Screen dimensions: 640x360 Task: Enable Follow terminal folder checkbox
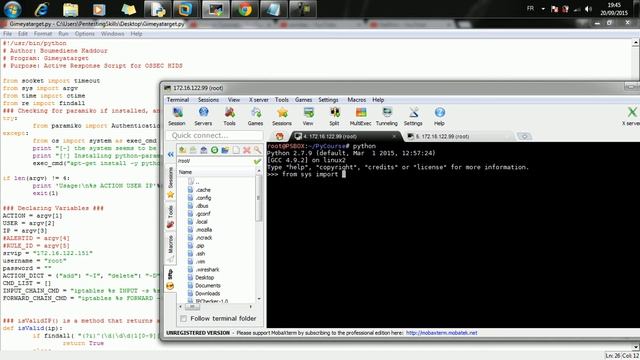[183, 318]
